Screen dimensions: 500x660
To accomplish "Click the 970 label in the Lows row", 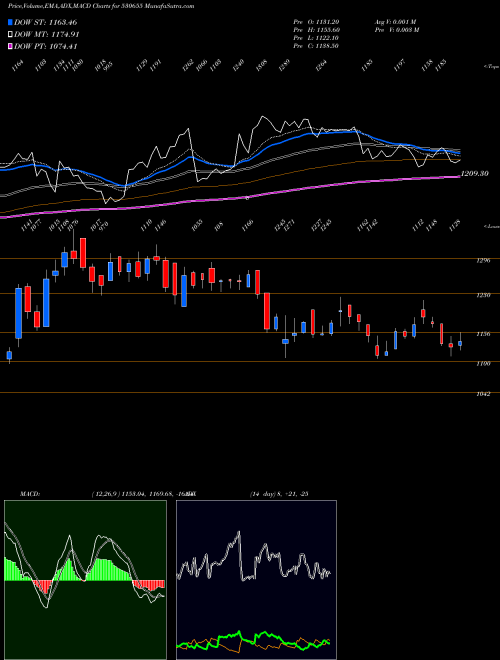I will click(104, 224).
